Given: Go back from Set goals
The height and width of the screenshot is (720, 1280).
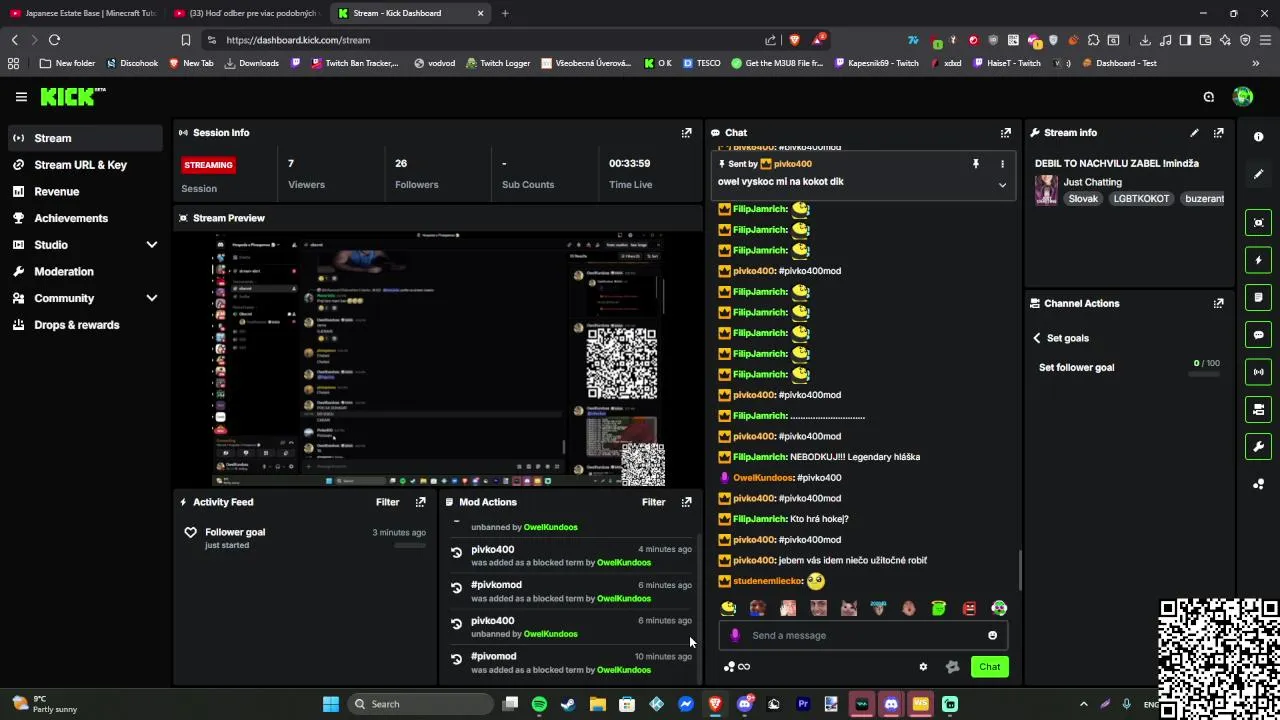Looking at the screenshot, I should click(x=1037, y=338).
